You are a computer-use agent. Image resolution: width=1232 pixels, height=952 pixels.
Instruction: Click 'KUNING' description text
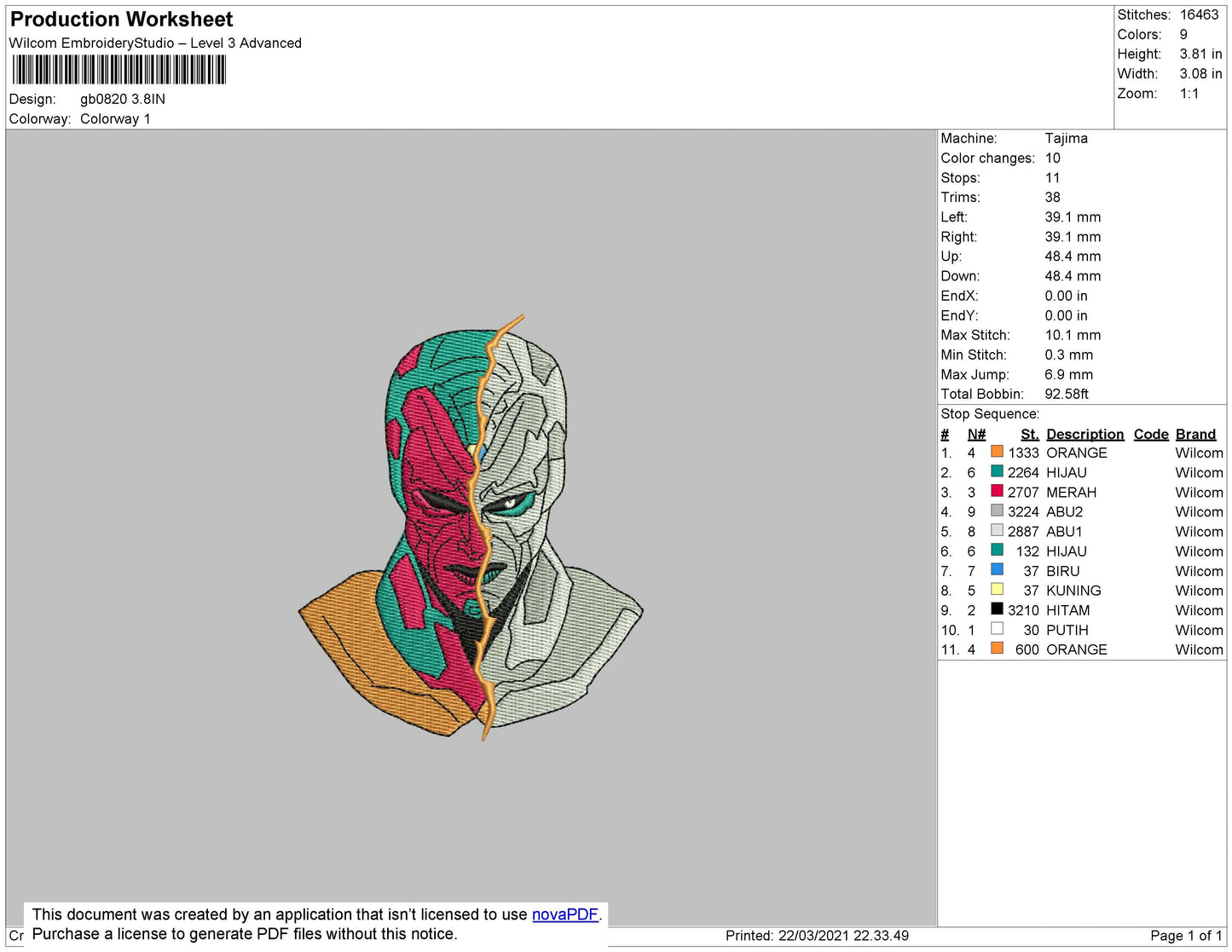pos(1073,590)
